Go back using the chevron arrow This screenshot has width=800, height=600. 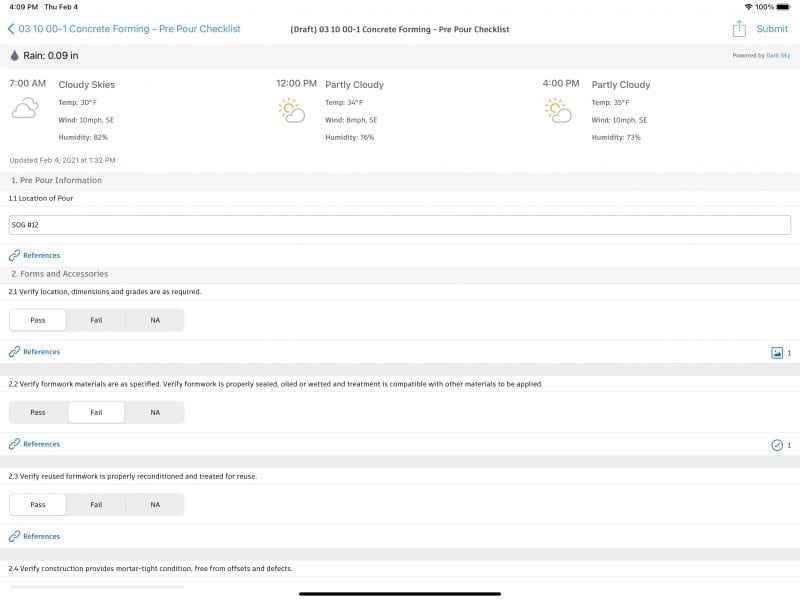point(11,29)
